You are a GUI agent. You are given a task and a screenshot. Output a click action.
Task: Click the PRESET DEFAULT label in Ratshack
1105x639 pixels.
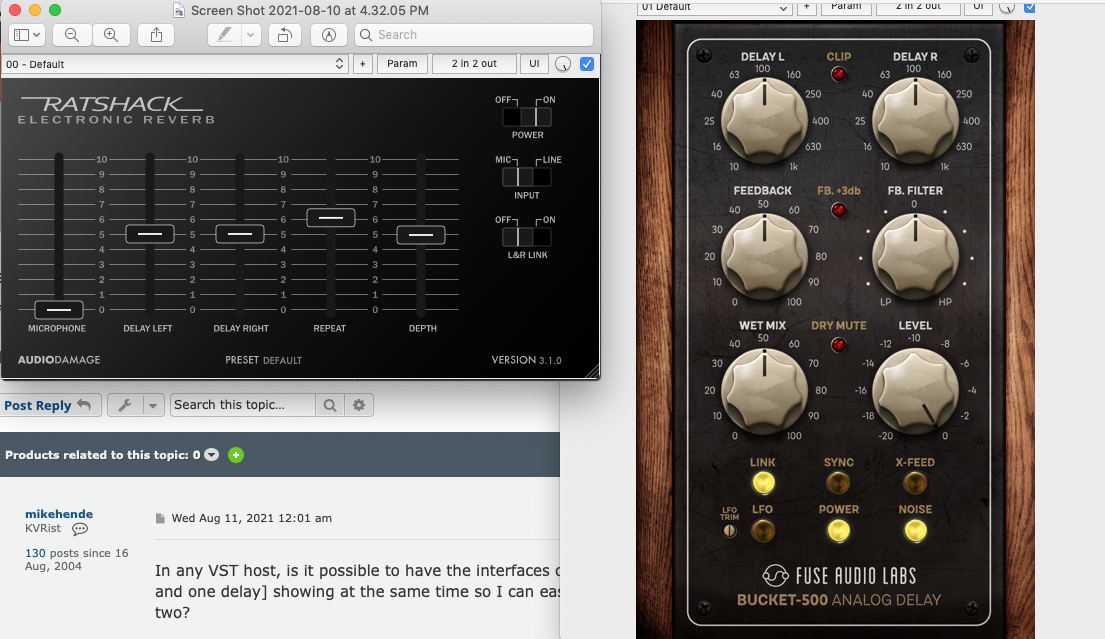coord(264,360)
